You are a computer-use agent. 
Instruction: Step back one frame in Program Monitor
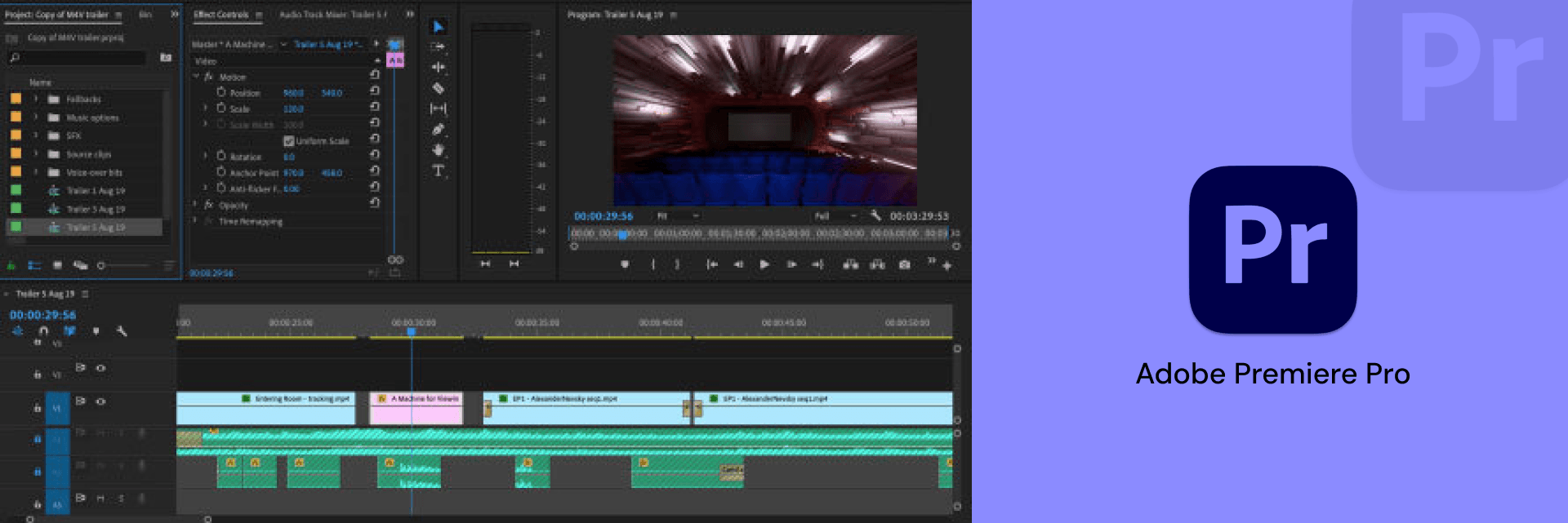(738, 264)
